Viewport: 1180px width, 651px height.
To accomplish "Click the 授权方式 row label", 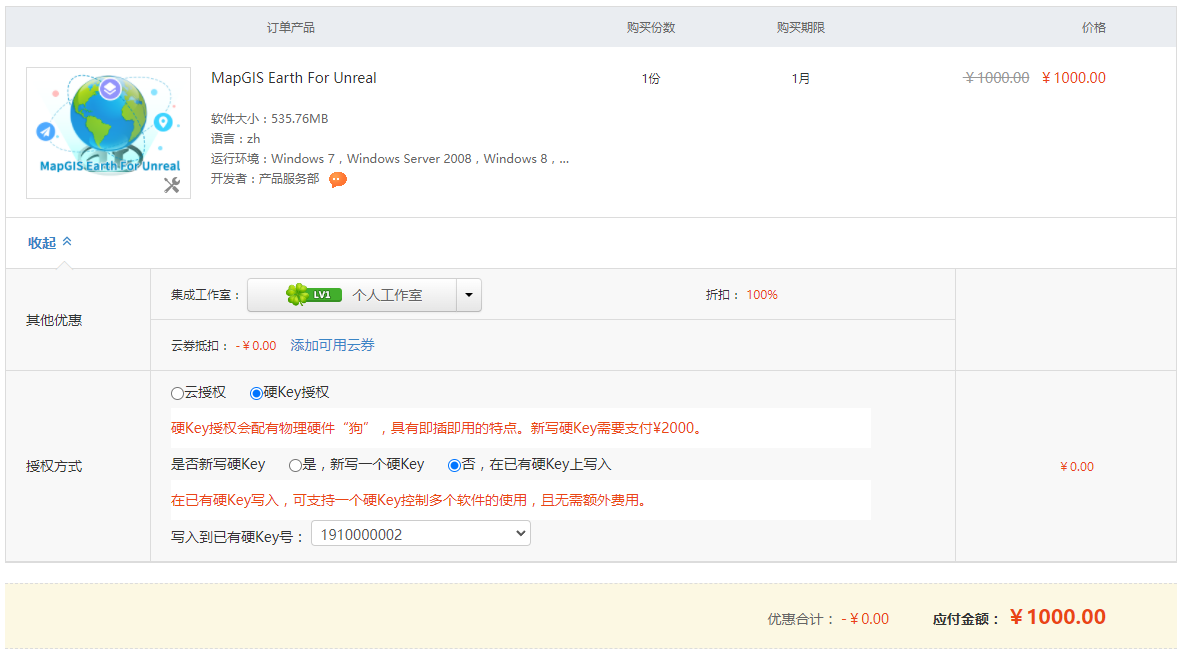I will (x=54, y=467).
